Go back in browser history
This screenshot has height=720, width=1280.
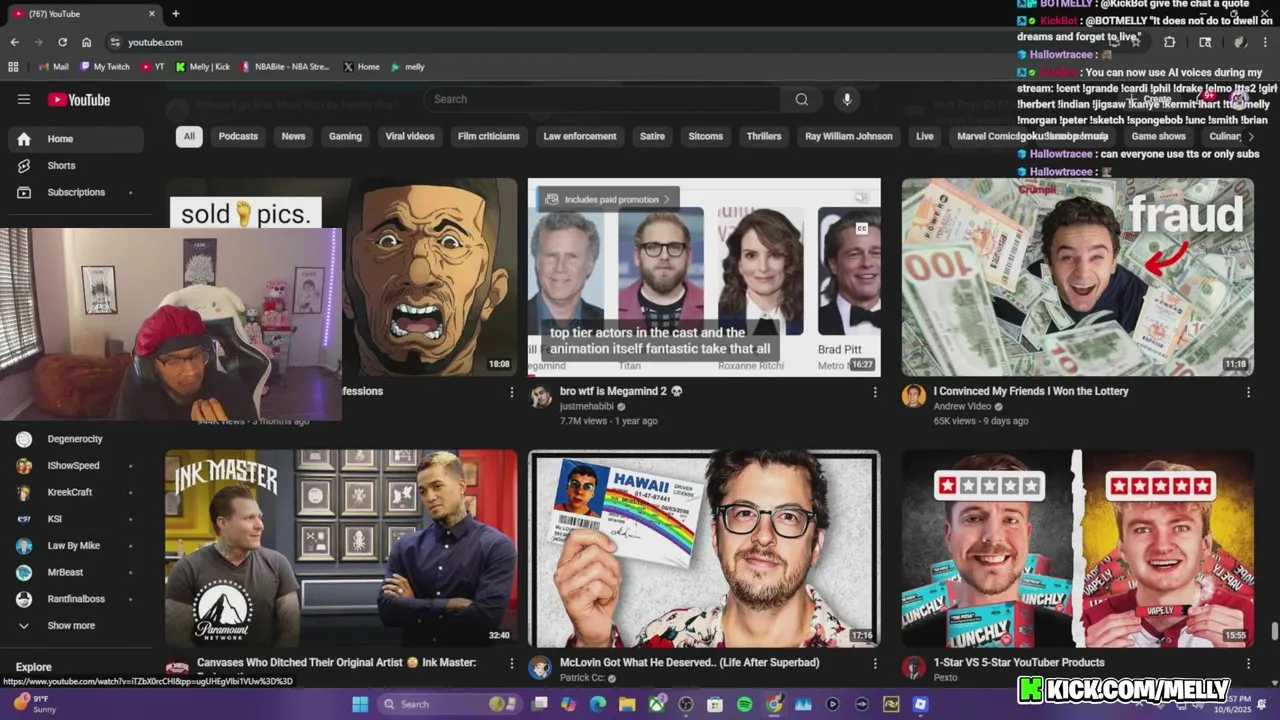point(14,42)
